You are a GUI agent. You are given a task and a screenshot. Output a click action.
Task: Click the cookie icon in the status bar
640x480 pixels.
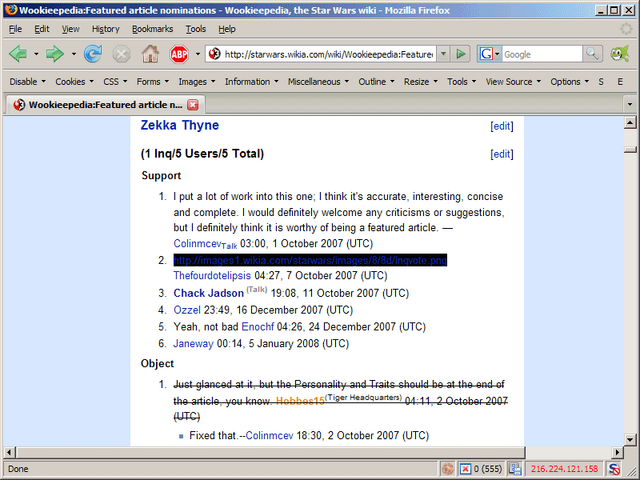pos(448,469)
